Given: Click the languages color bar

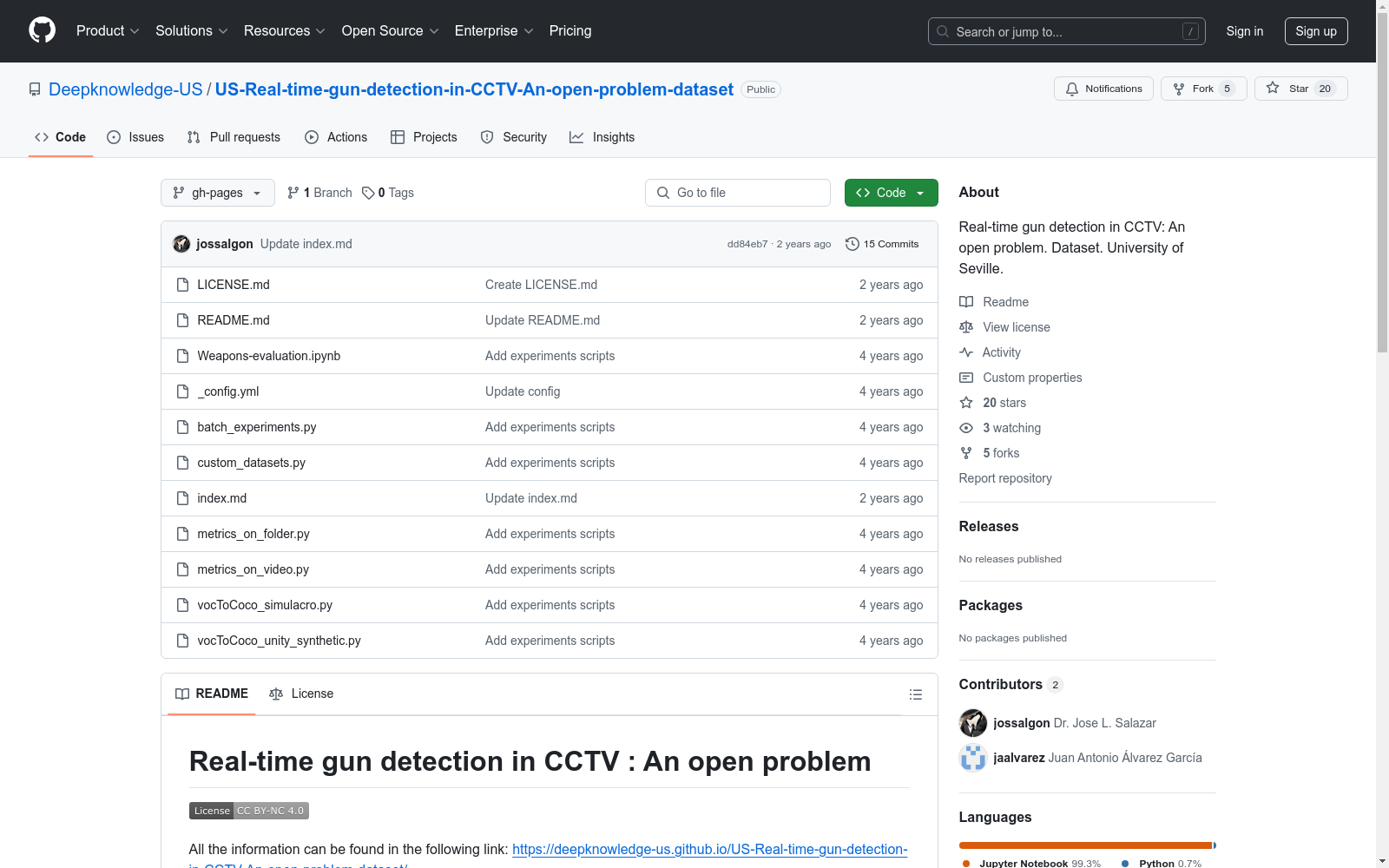Looking at the screenshot, I should (x=1088, y=845).
